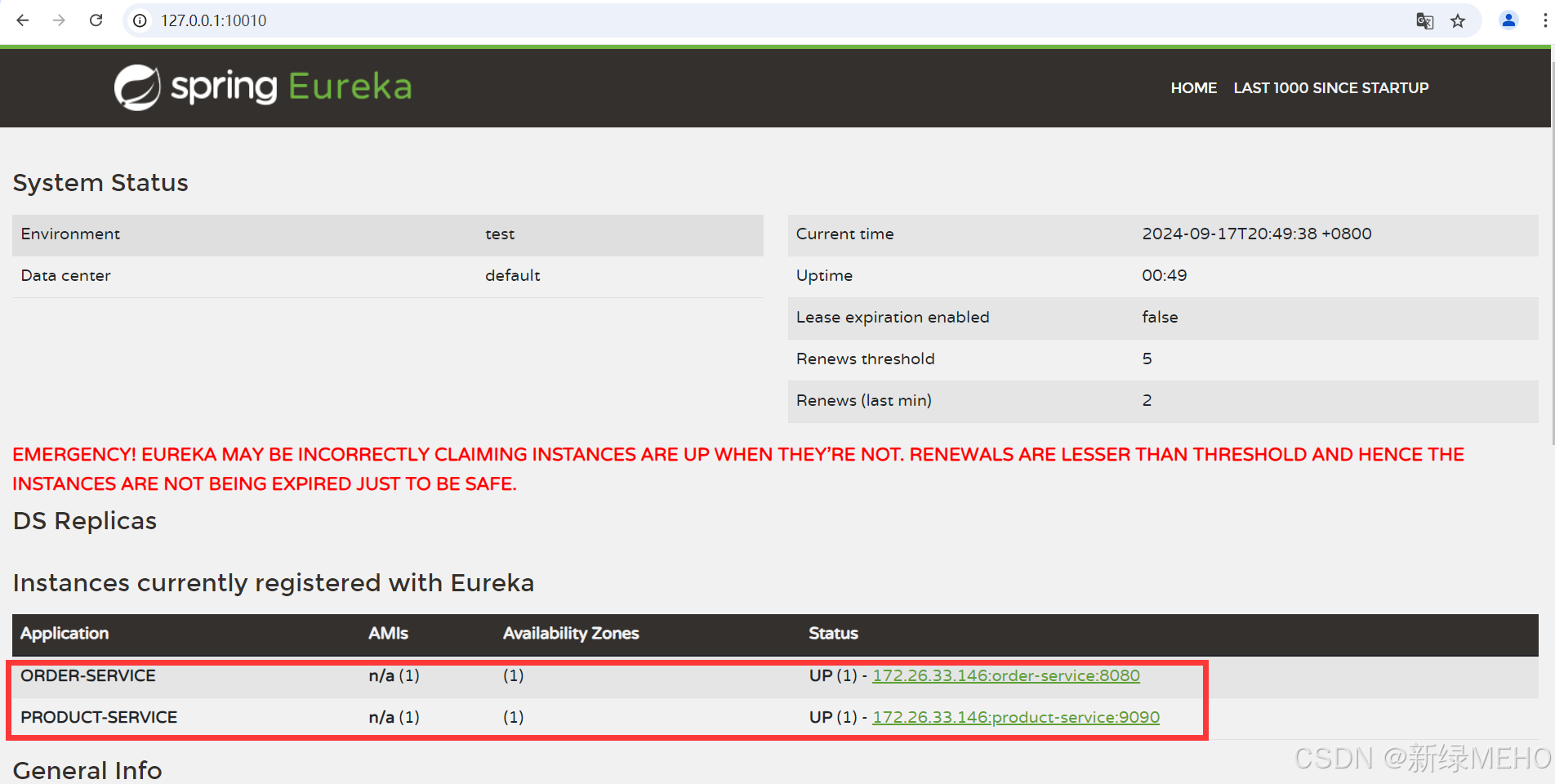Viewport: 1555px width, 784px height.
Task: Select the current time value 2024-09-17T20:49:38
Action: pyautogui.click(x=1229, y=234)
